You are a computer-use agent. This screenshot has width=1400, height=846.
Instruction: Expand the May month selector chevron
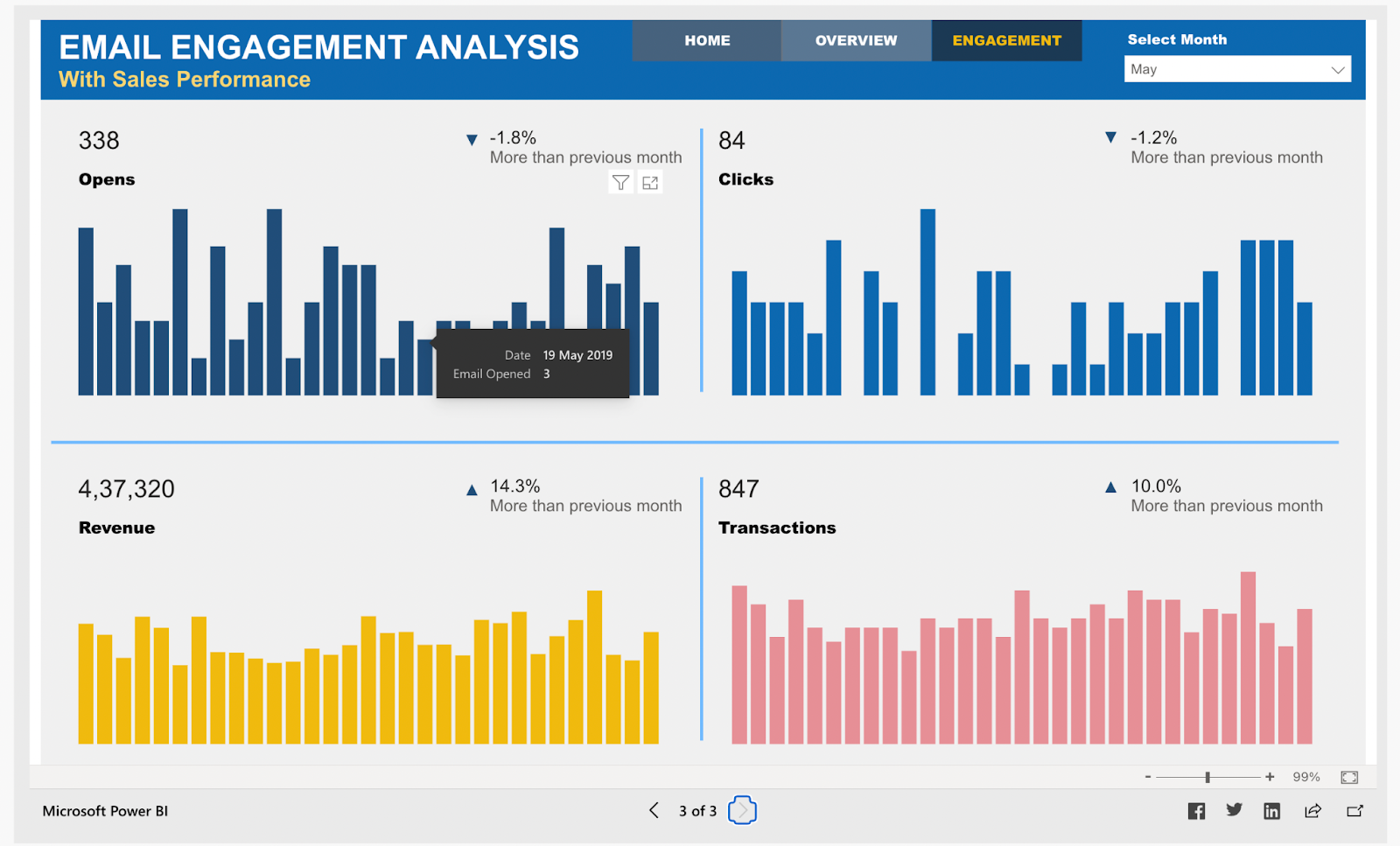(1337, 68)
